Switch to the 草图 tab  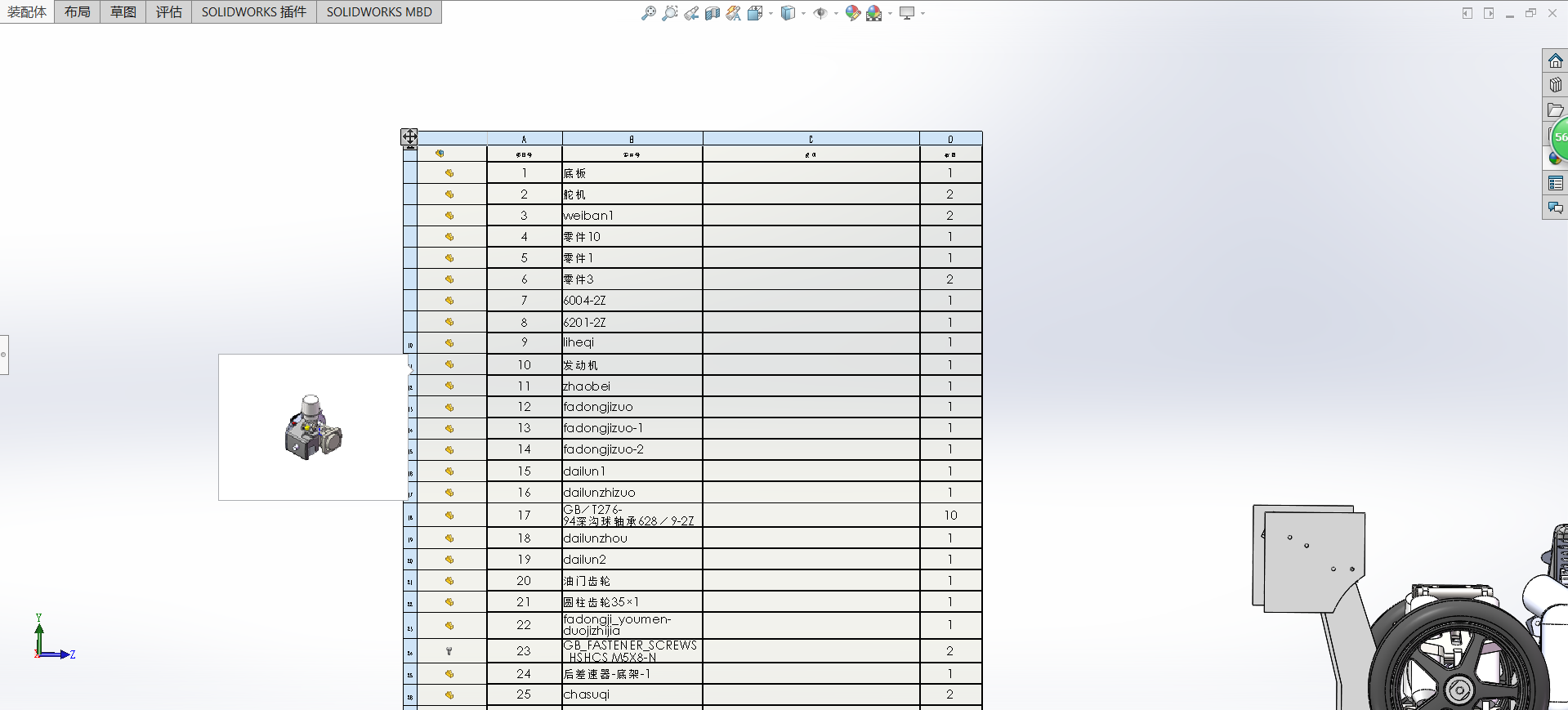coord(123,11)
